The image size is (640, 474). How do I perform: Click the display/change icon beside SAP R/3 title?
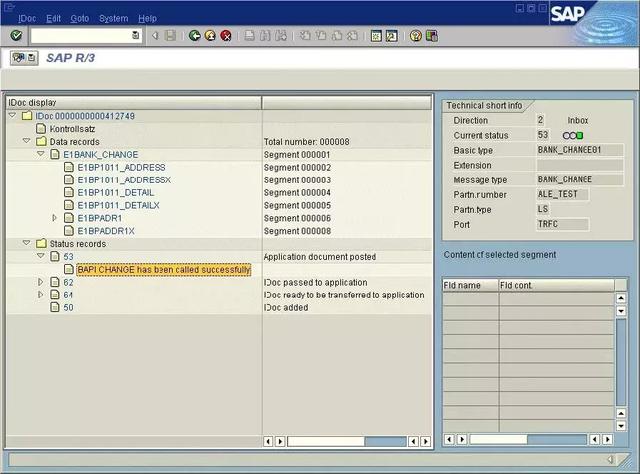(x=18, y=58)
